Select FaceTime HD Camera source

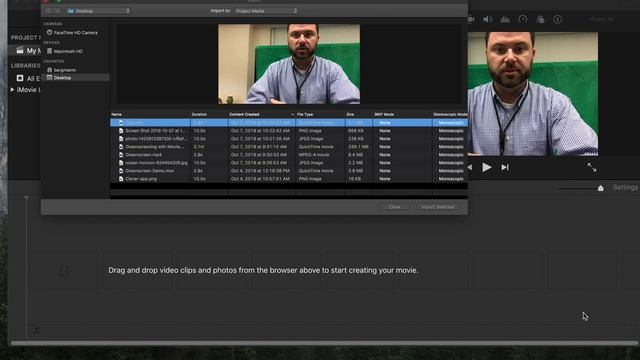coord(76,32)
